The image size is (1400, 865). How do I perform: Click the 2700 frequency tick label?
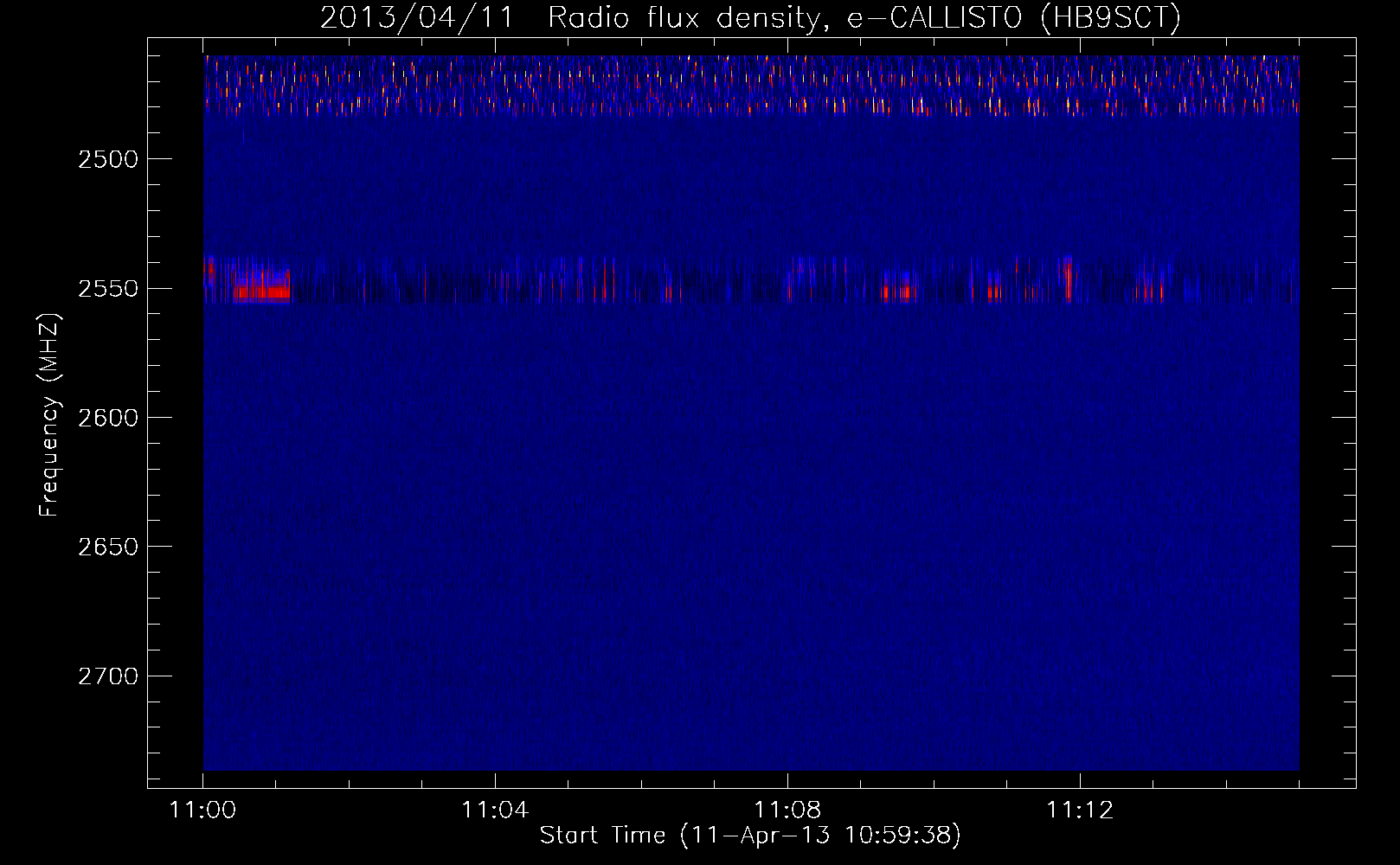point(108,676)
